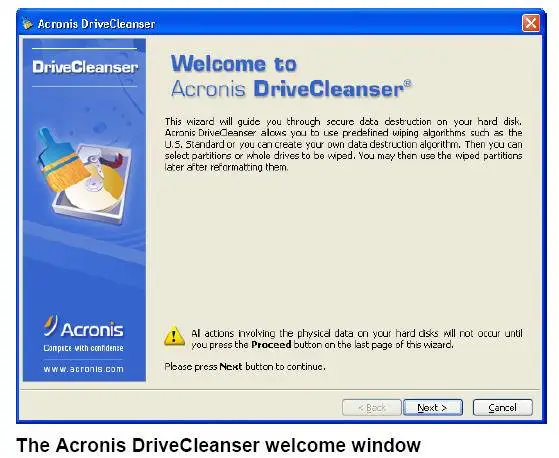Click the title bar application icon

pos(27,24)
